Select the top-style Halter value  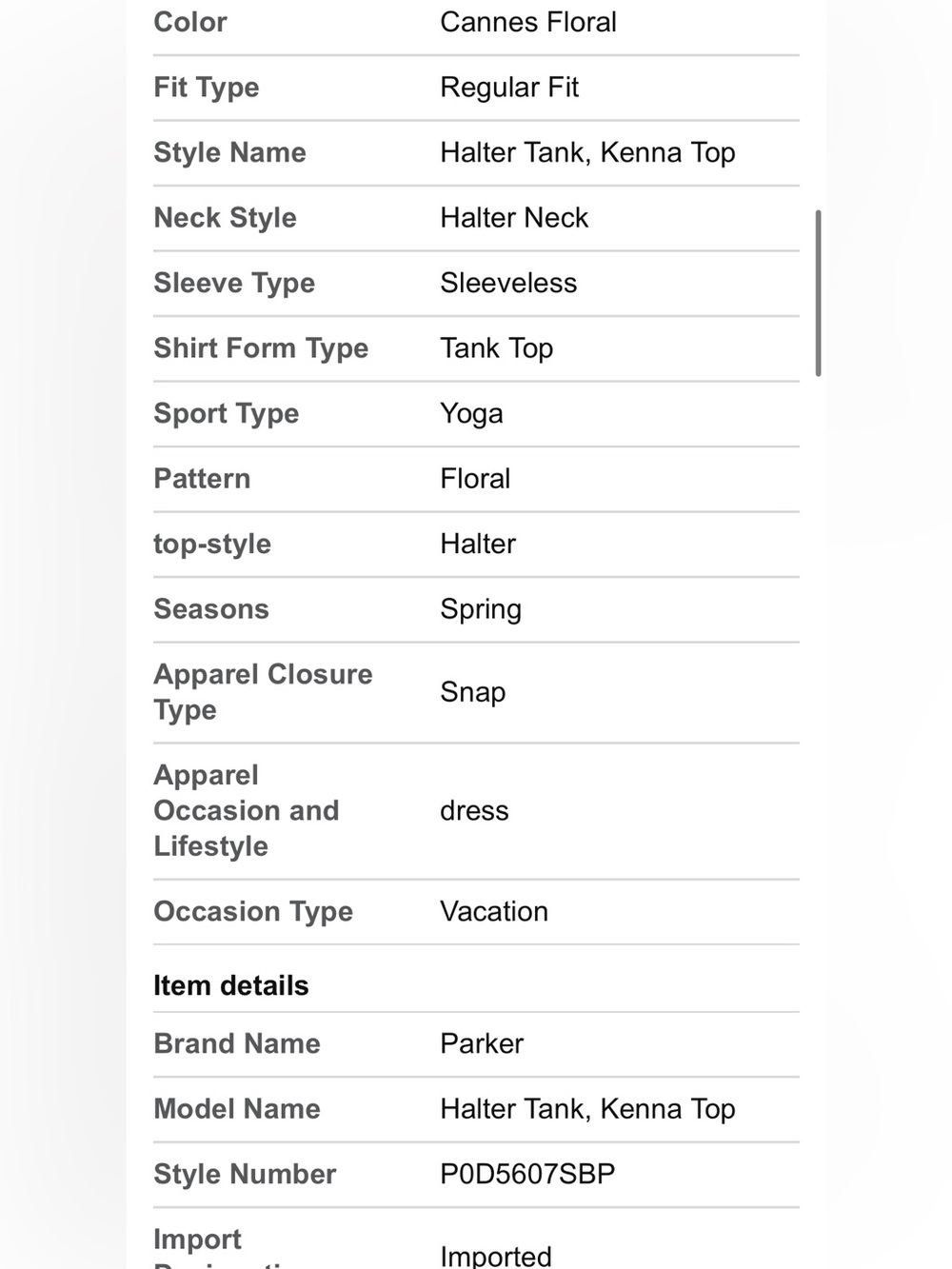pyautogui.click(x=478, y=544)
